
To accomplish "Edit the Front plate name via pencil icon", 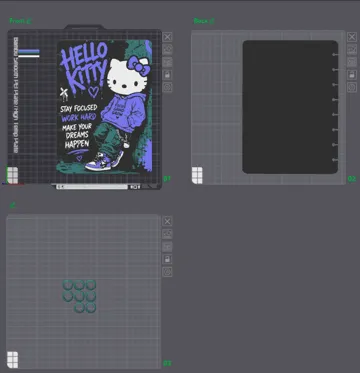I will point(29,21).
